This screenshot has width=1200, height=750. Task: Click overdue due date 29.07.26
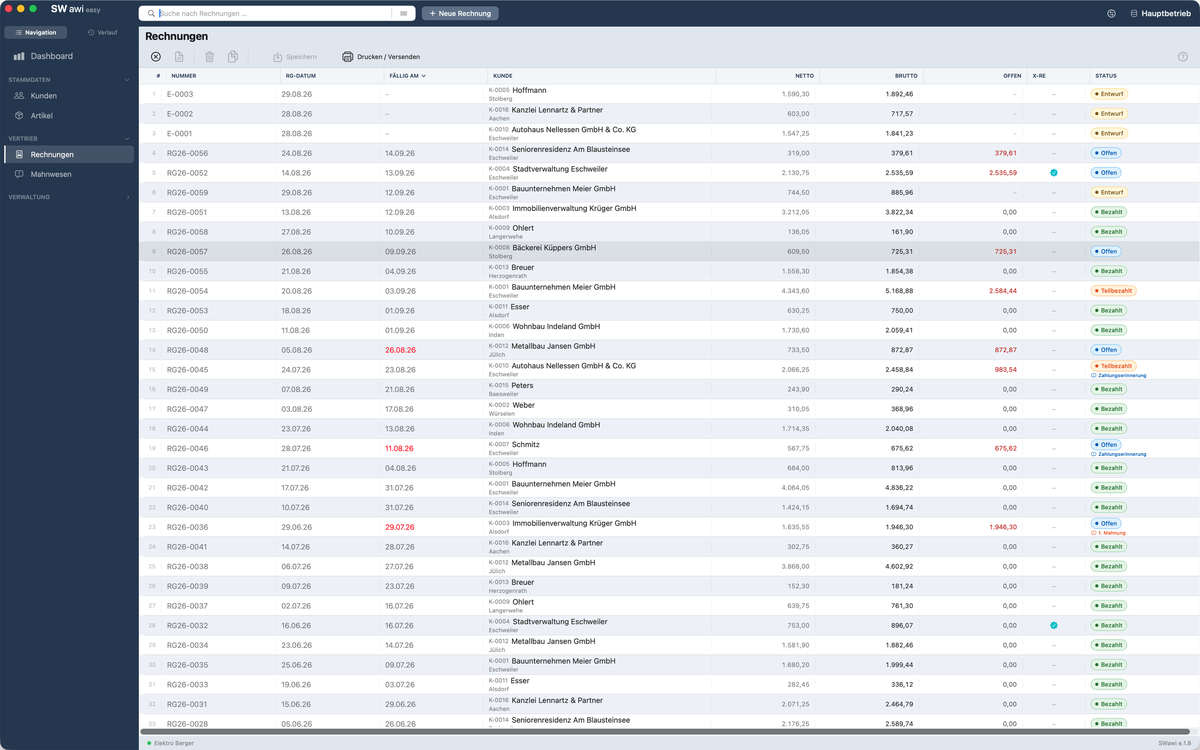[x=400, y=527]
